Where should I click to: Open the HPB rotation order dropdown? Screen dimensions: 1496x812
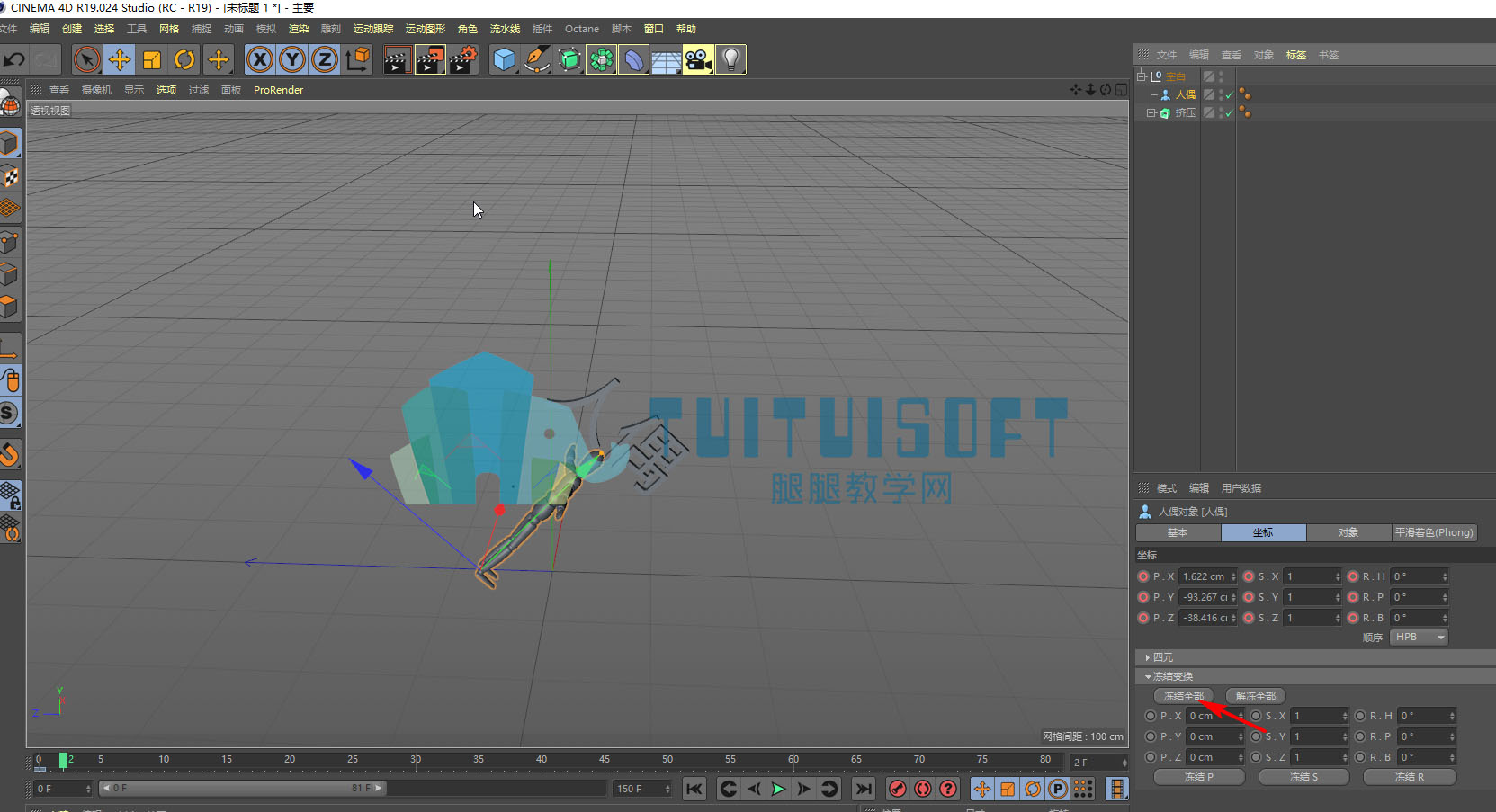(x=1420, y=637)
